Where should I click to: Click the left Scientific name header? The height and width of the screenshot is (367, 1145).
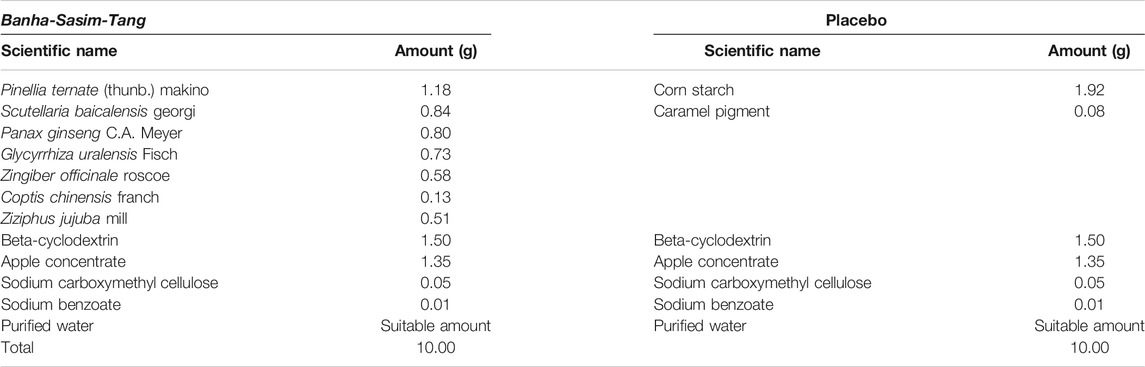(59, 51)
